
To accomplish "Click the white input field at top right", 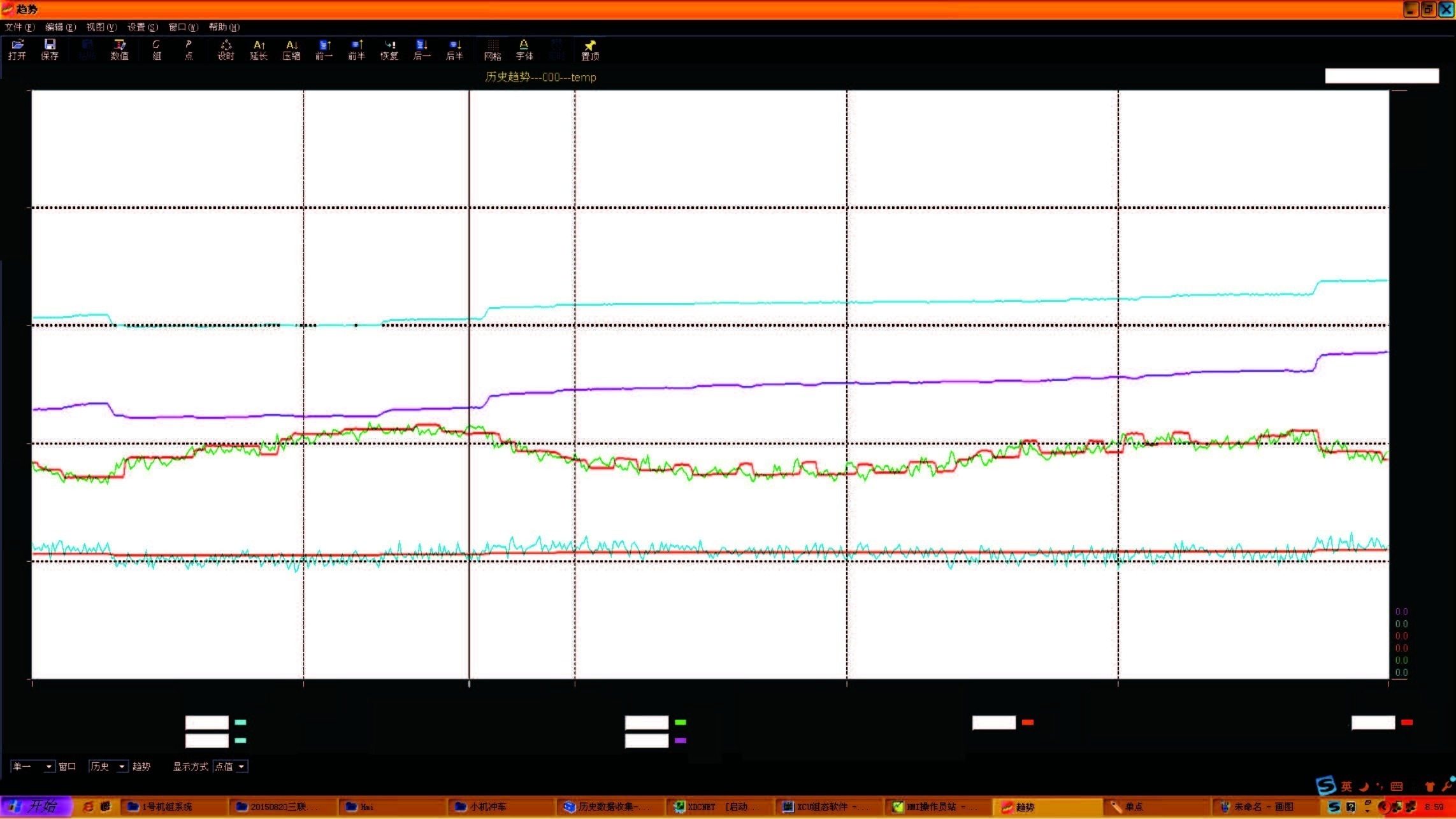I will tap(1381, 76).
